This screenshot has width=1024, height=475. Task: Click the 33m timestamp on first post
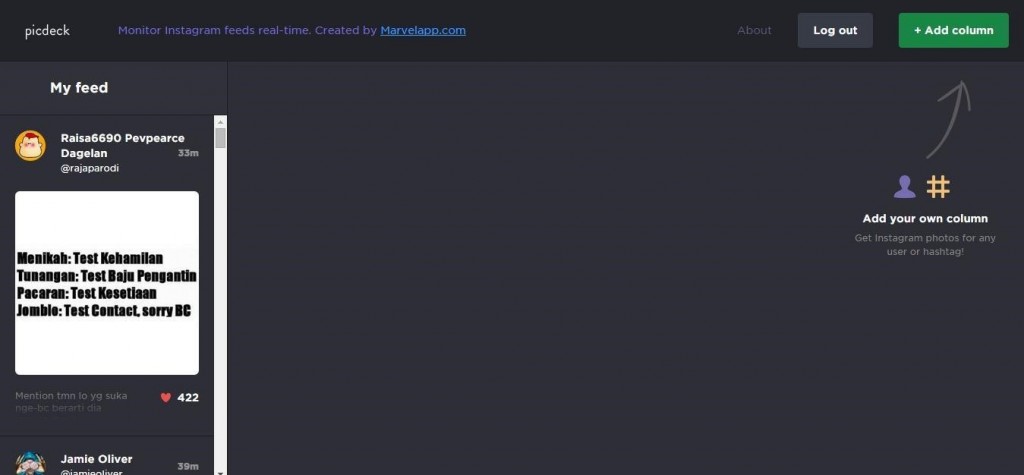point(188,153)
